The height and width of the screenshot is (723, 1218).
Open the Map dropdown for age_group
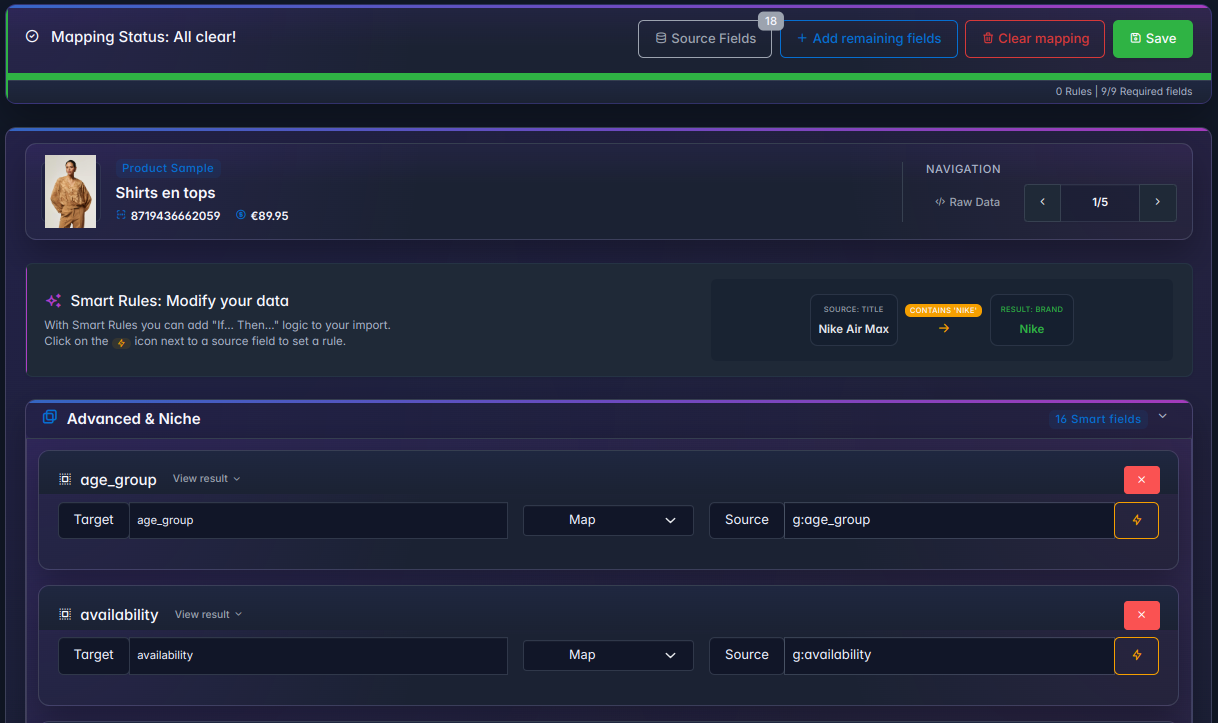tap(608, 520)
